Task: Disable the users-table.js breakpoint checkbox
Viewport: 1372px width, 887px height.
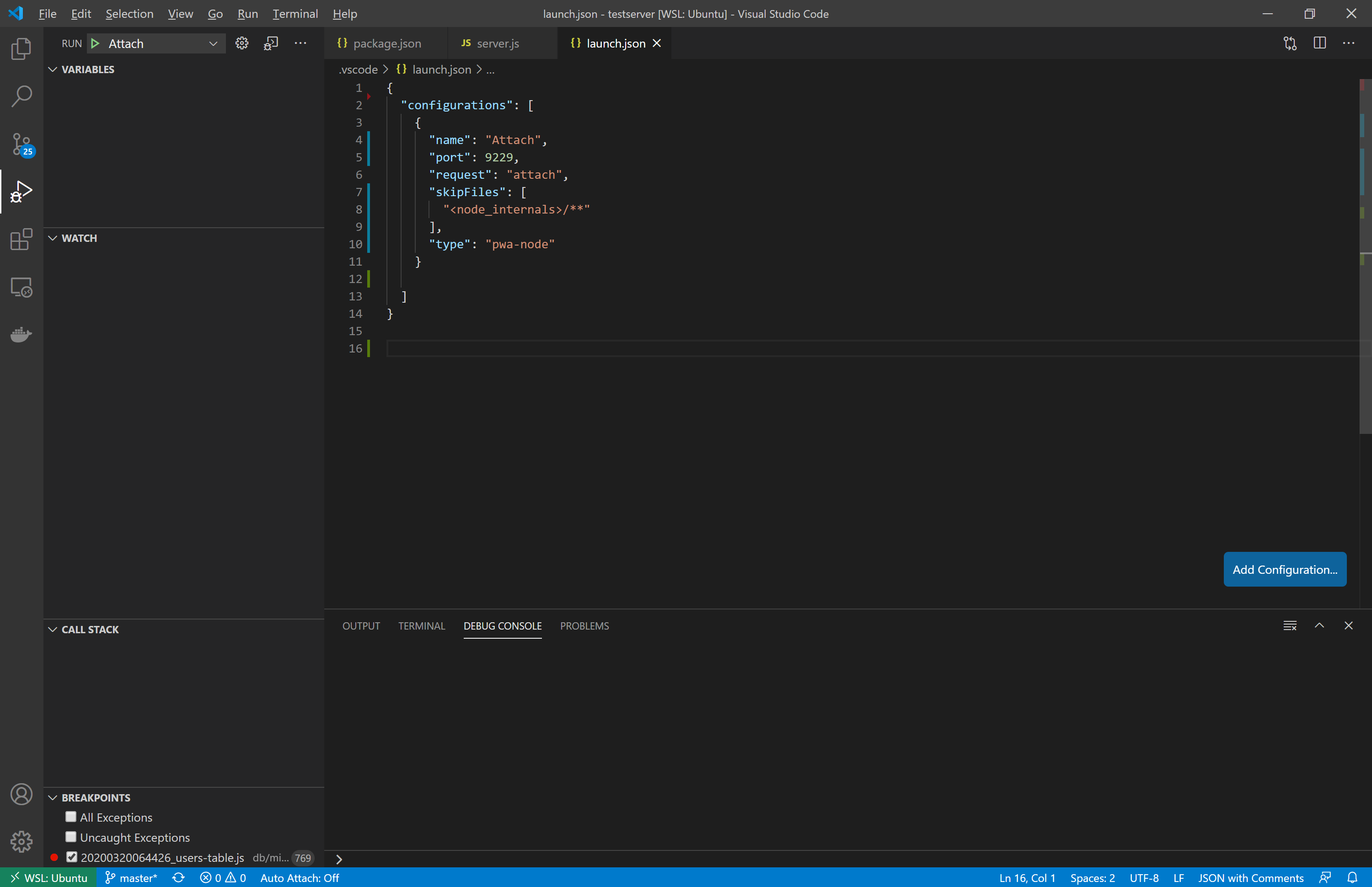Action: pyautogui.click(x=71, y=857)
